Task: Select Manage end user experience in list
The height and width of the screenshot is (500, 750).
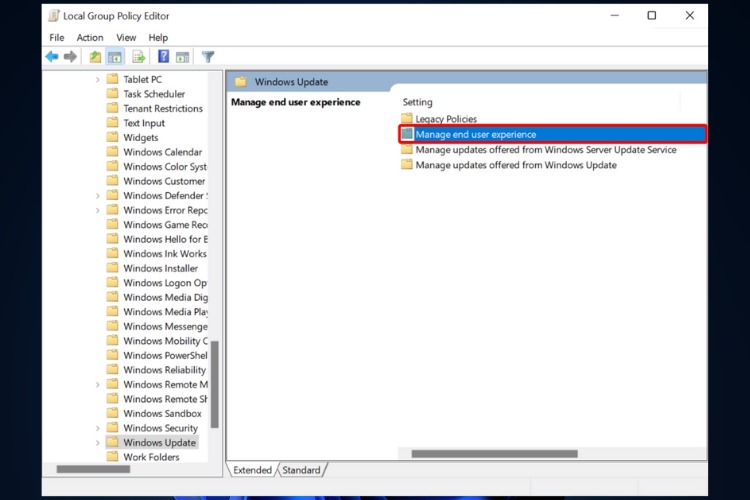Action: click(x=552, y=134)
